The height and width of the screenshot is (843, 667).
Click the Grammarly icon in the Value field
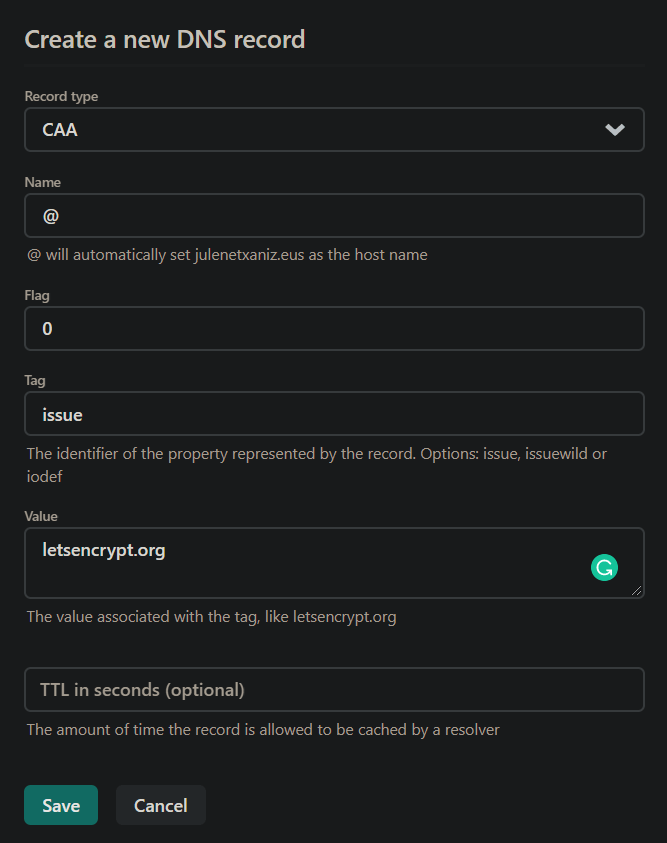coord(604,567)
